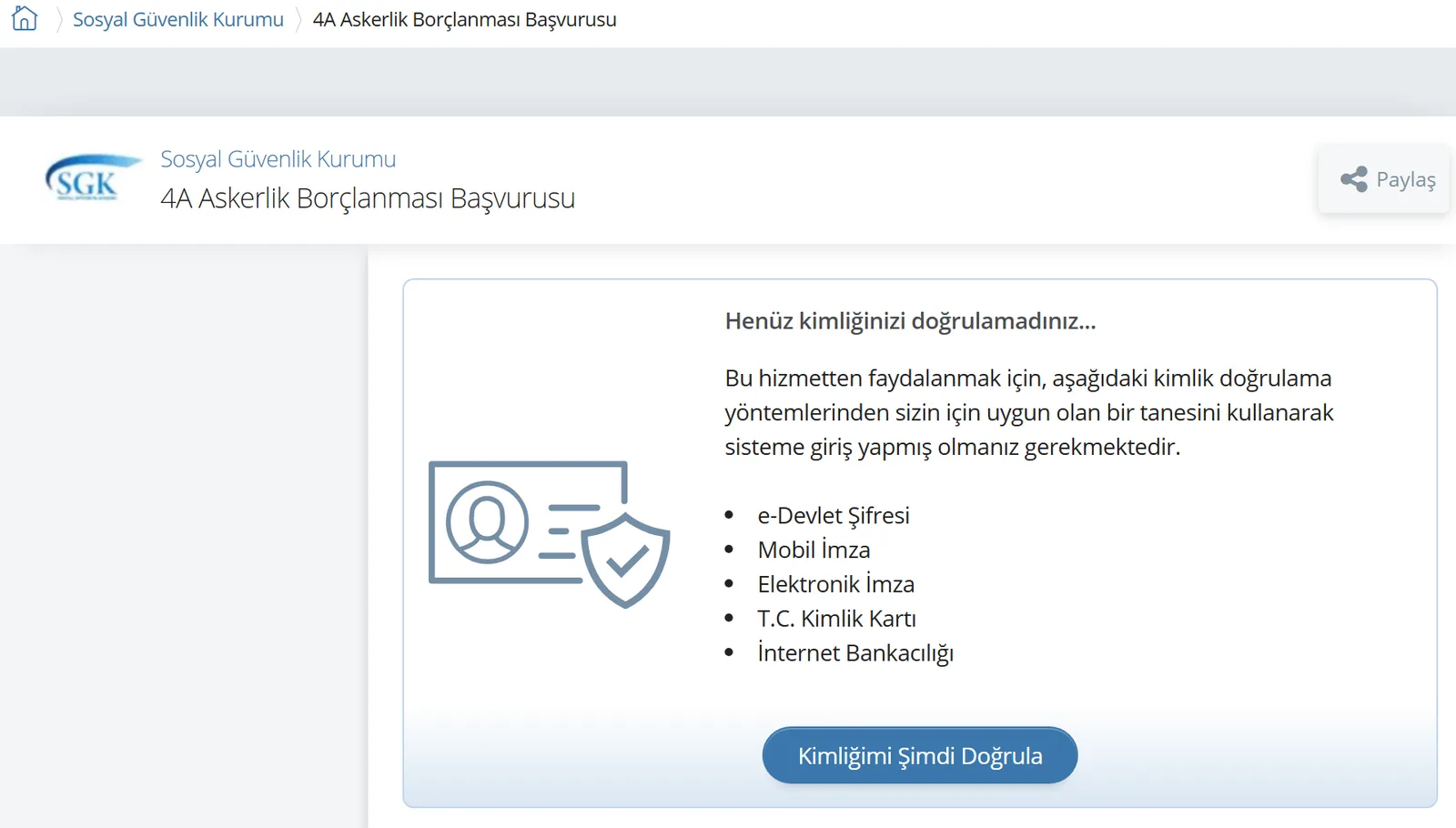
Task: Share the page with Paylaş button
Action: tap(1384, 179)
